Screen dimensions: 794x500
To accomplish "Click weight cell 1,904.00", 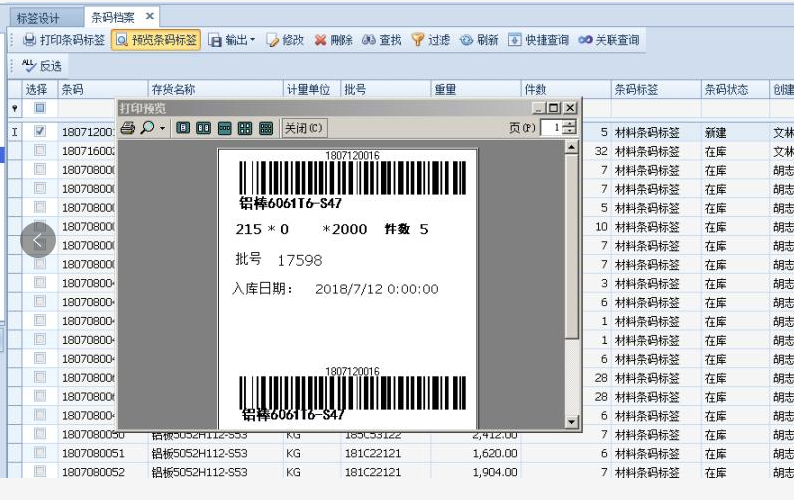I will [x=475, y=472].
